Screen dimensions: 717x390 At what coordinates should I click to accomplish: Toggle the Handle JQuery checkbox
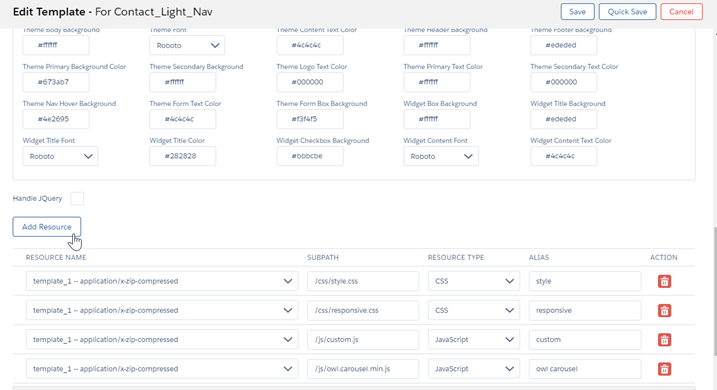77,198
